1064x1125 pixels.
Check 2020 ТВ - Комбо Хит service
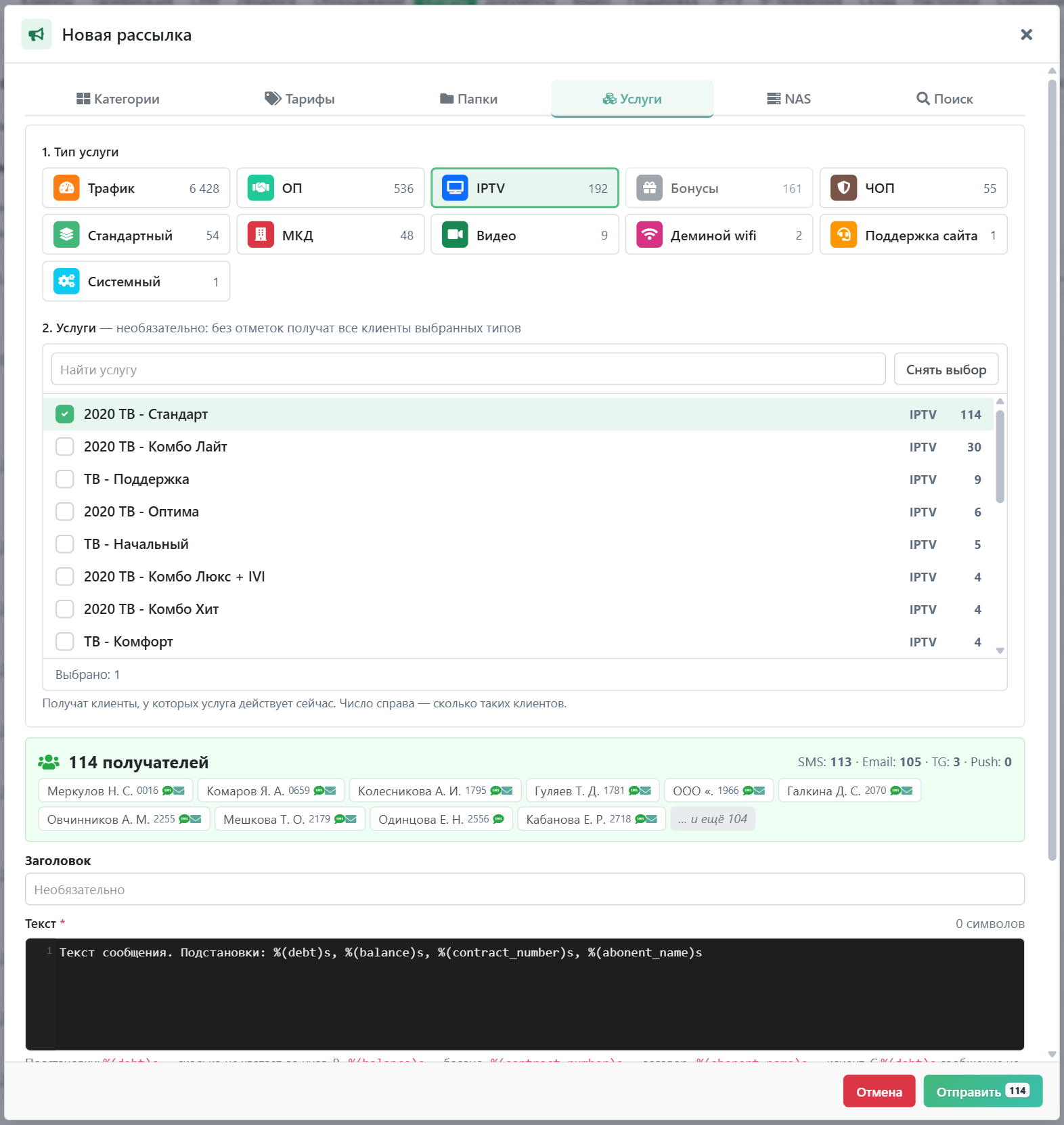[65, 609]
